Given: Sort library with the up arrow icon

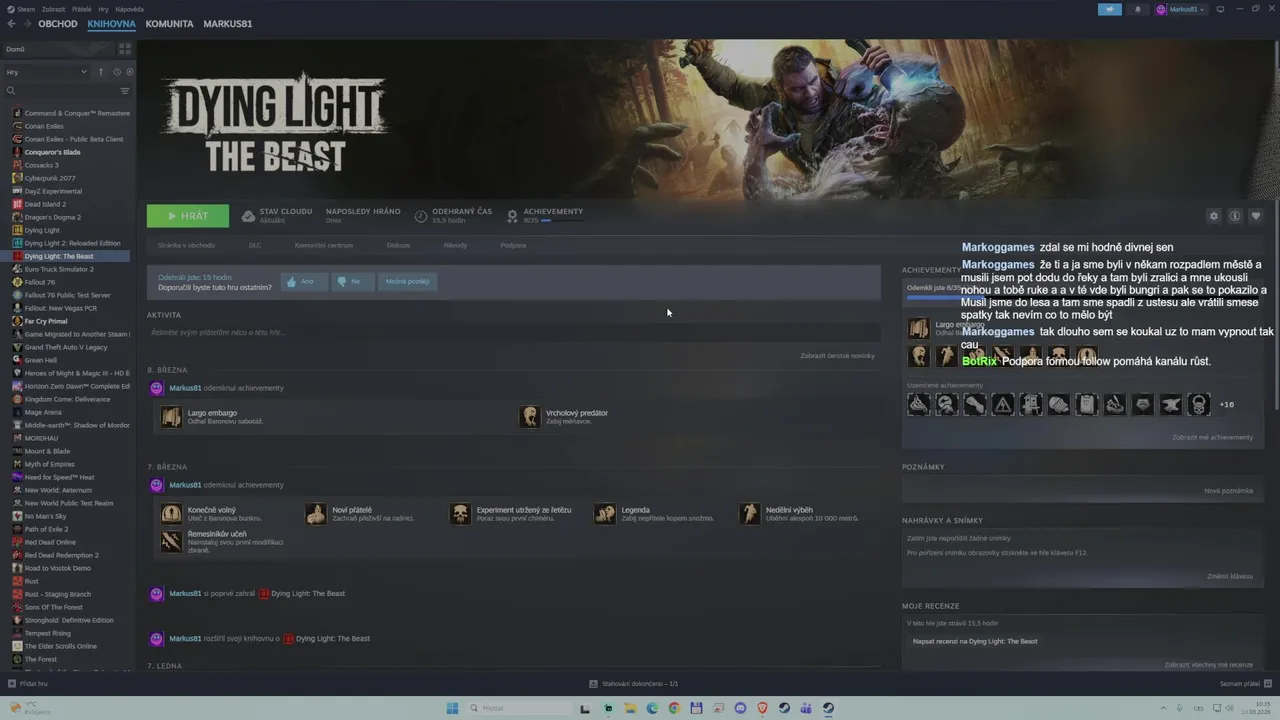Looking at the screenshot, I should pyautogui.click(x=100, y=72).
